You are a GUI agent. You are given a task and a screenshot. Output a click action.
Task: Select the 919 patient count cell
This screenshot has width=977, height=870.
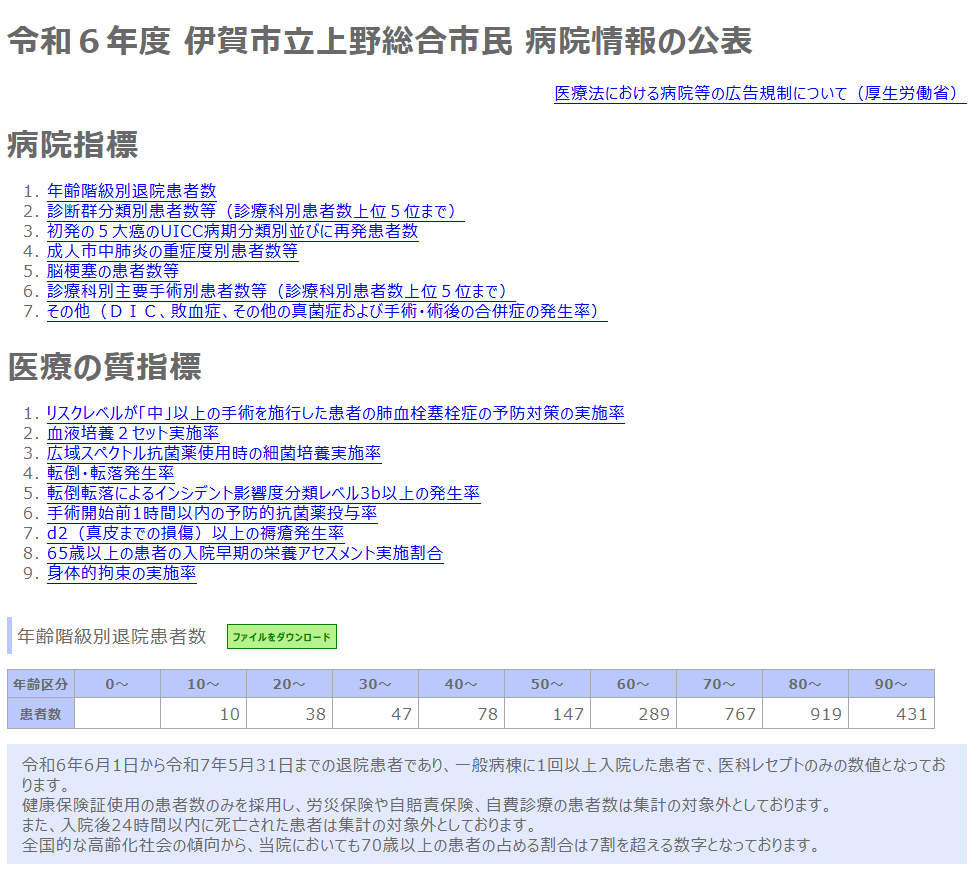pyautogui.click(x=805, y=714)
